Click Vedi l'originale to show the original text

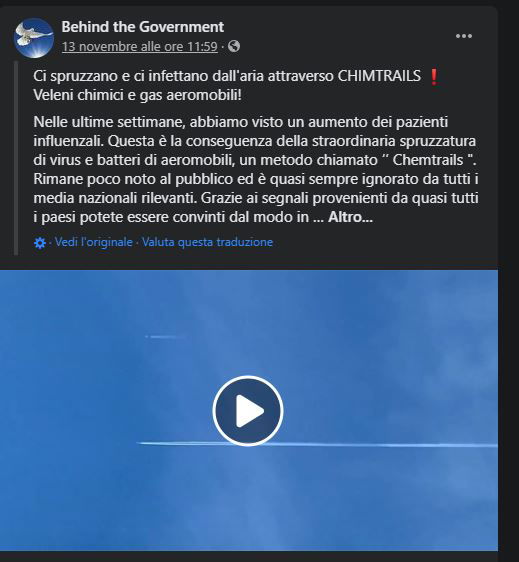pyautogui.click(x=94, y=242)
